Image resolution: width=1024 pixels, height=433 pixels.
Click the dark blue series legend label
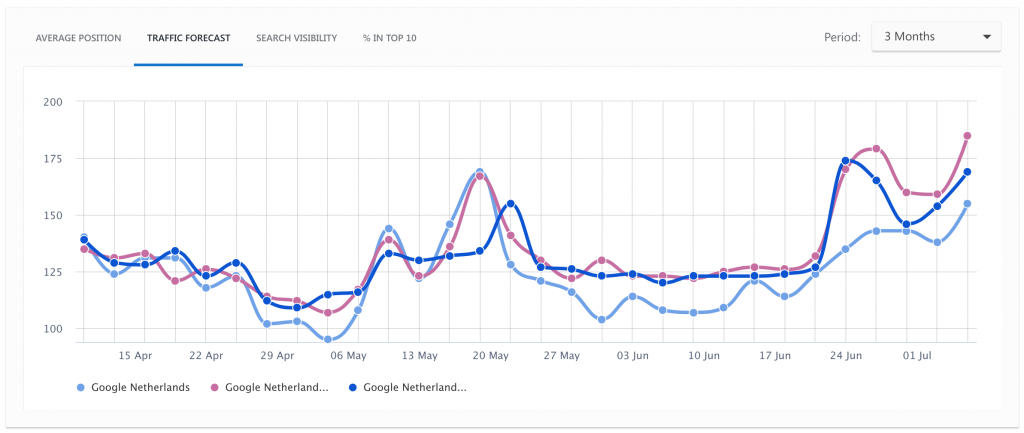tap(414, 387)
